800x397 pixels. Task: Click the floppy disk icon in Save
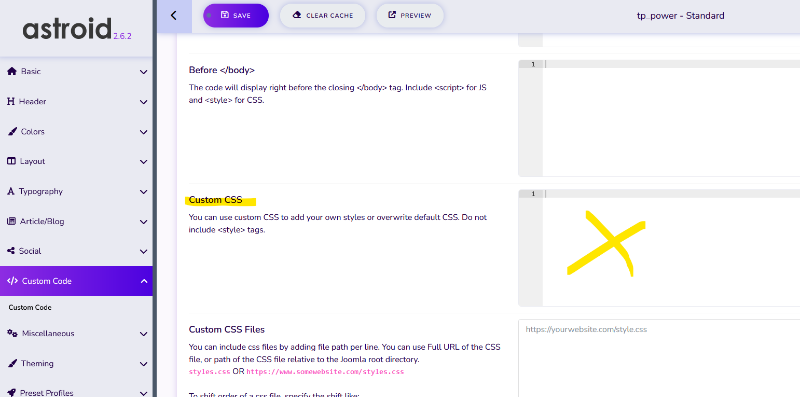pyautogui.click(x=224, y=15)
